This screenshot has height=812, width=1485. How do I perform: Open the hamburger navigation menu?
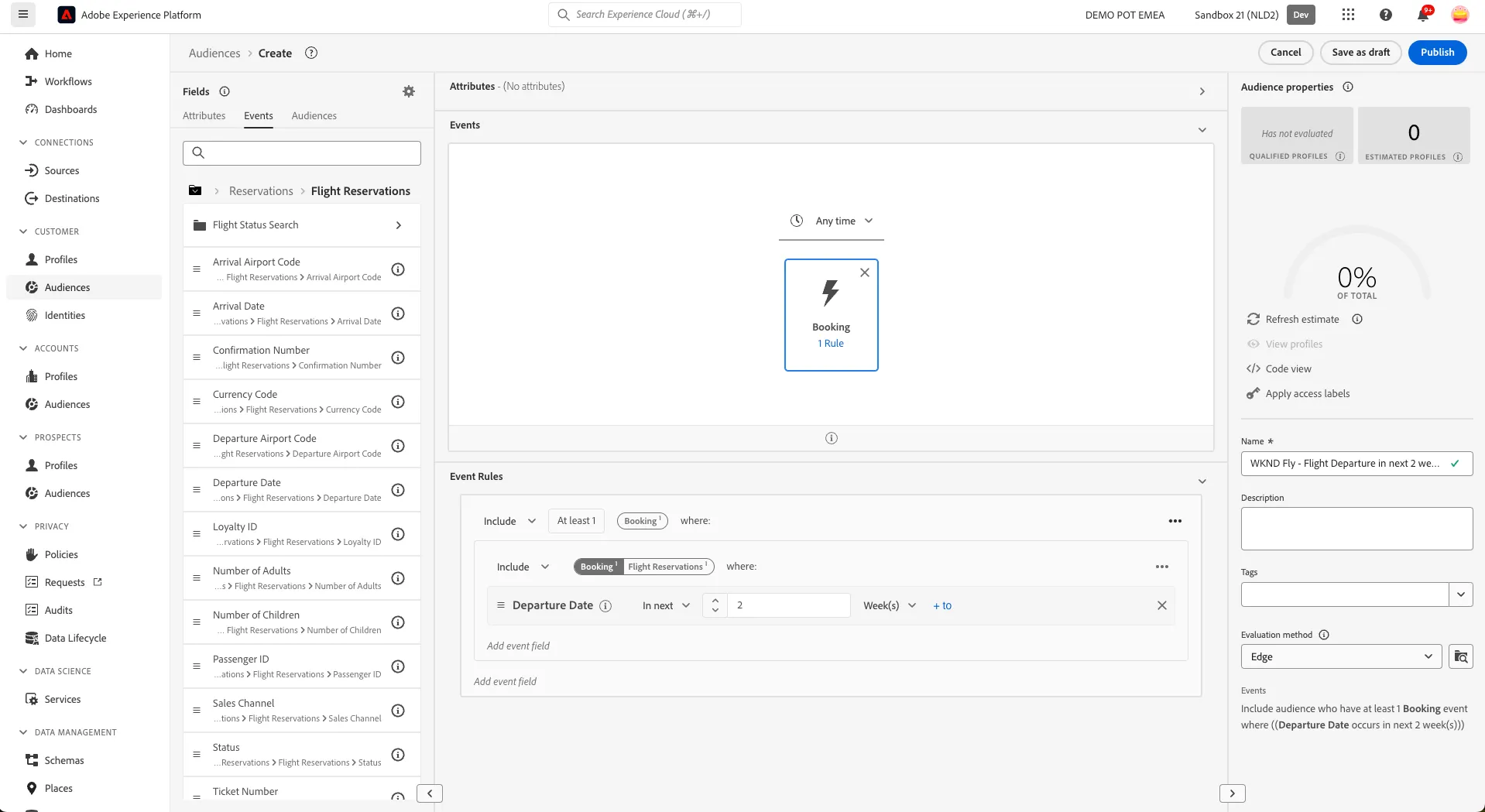(23, 15)
